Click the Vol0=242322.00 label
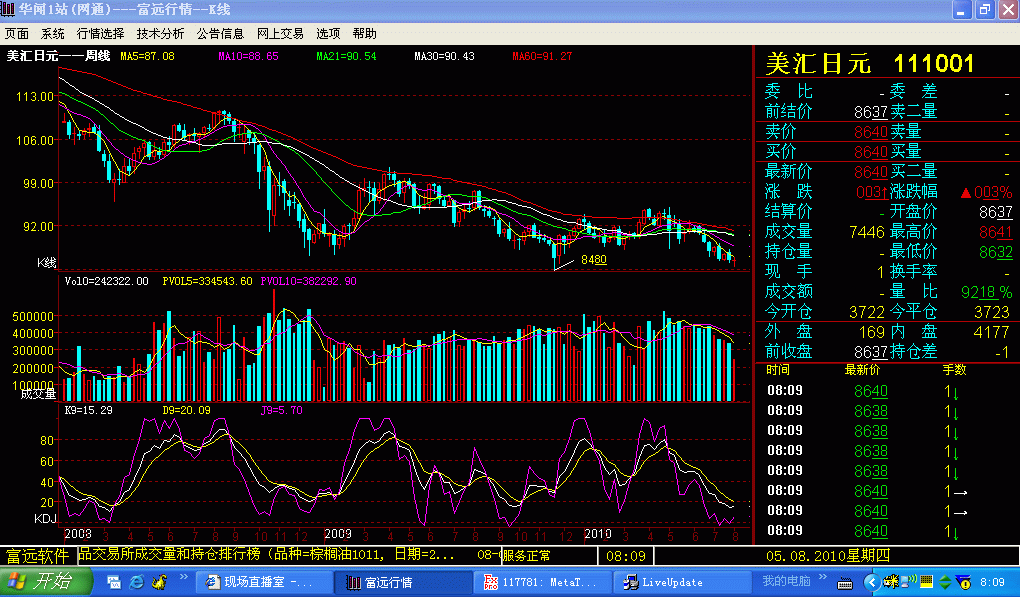 point(107,281)
